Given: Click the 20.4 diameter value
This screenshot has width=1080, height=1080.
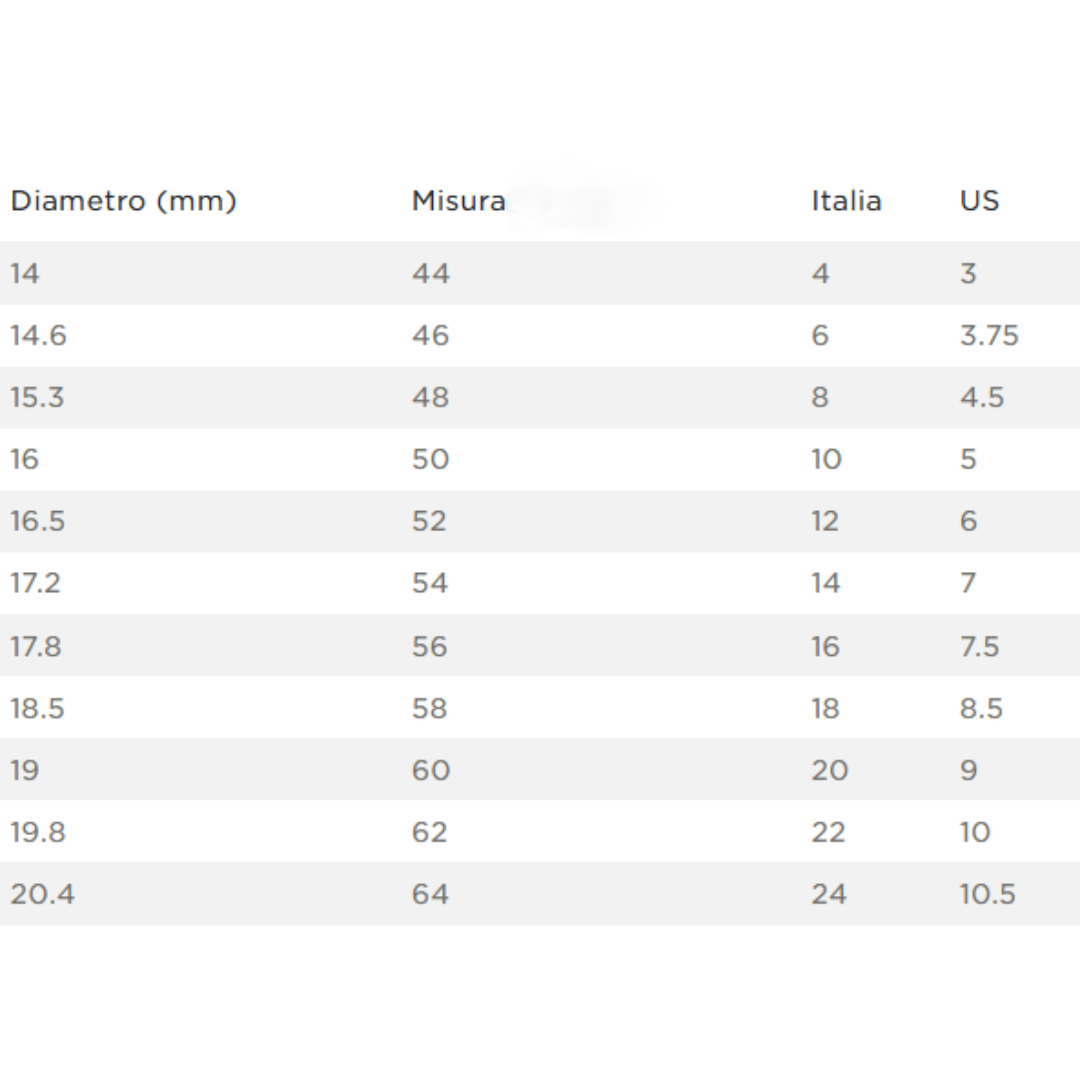Looking at the screenshot, I should click(42, 894).
